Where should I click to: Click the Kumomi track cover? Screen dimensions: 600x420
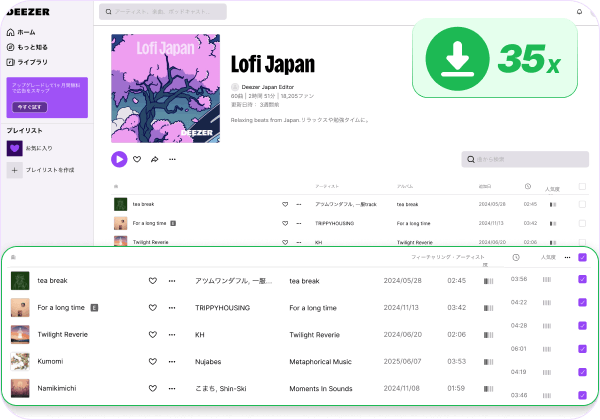click(x=20, y=361)
